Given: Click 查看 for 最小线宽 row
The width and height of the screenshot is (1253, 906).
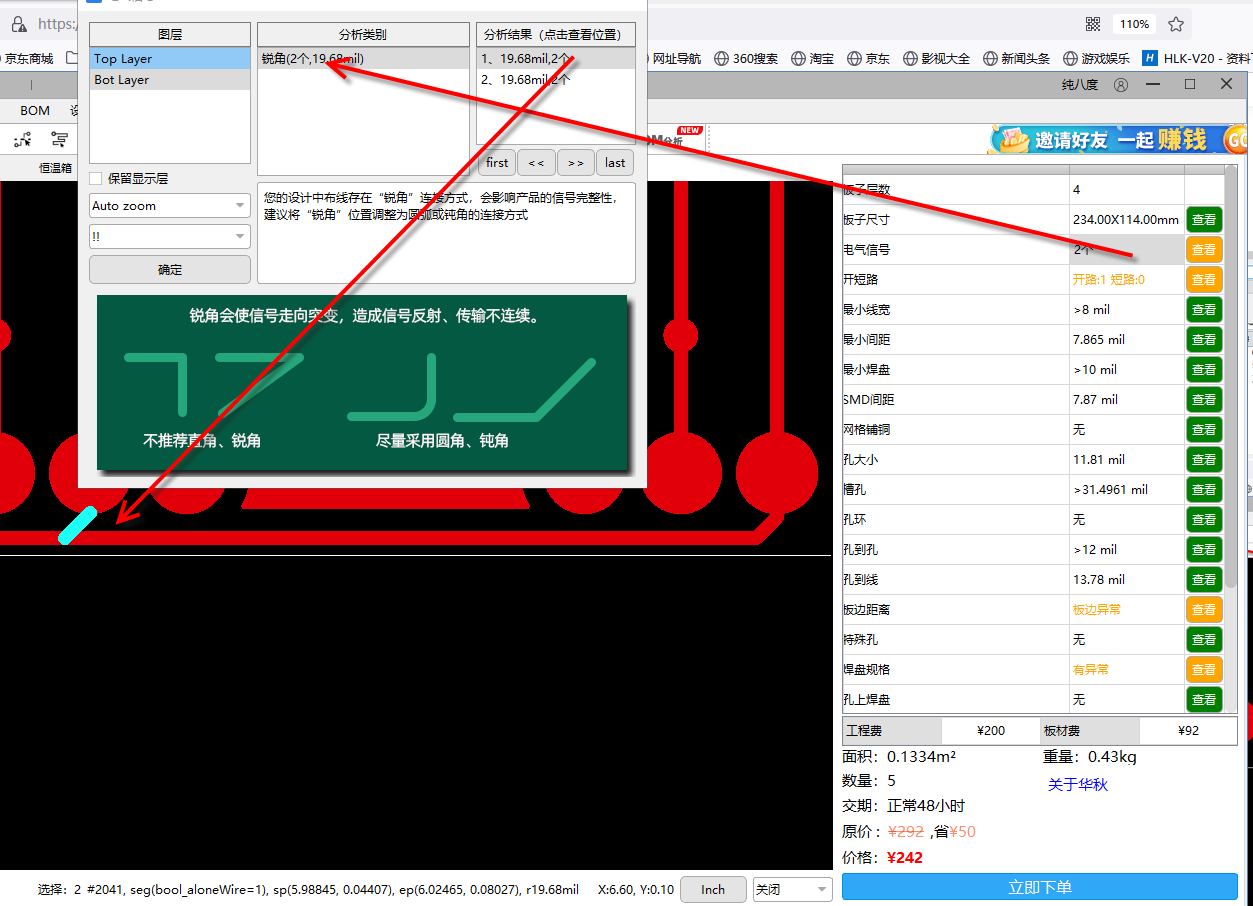Looking at the screenshot, I should pos(1204,310).
